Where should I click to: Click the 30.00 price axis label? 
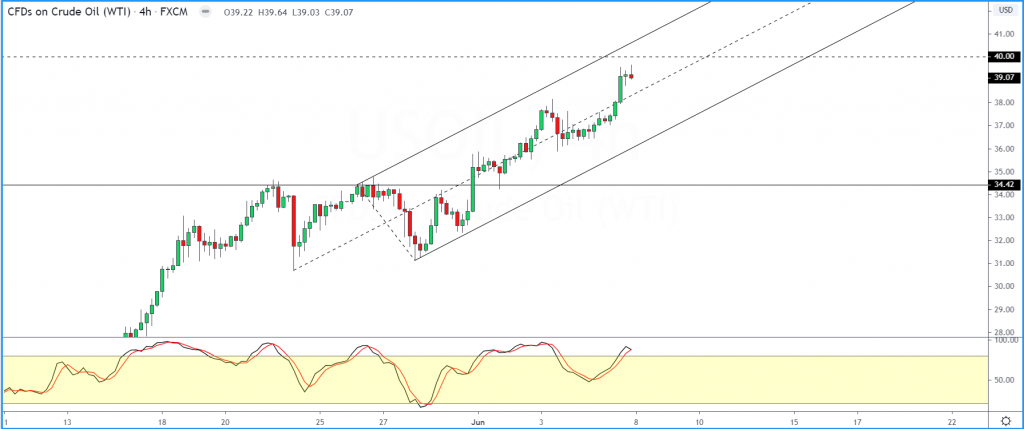point(1004,287)
